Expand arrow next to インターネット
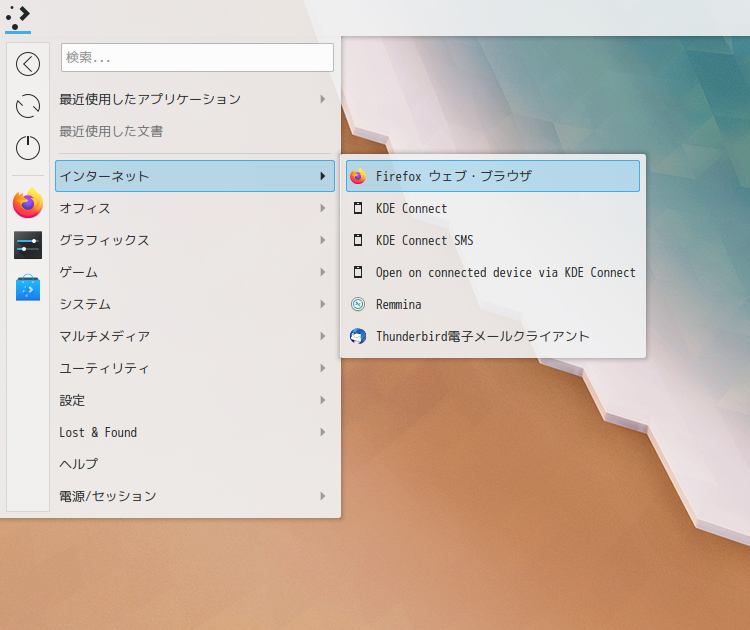The height and width of the screenshot is (630, 750). [x=323, y=176]
